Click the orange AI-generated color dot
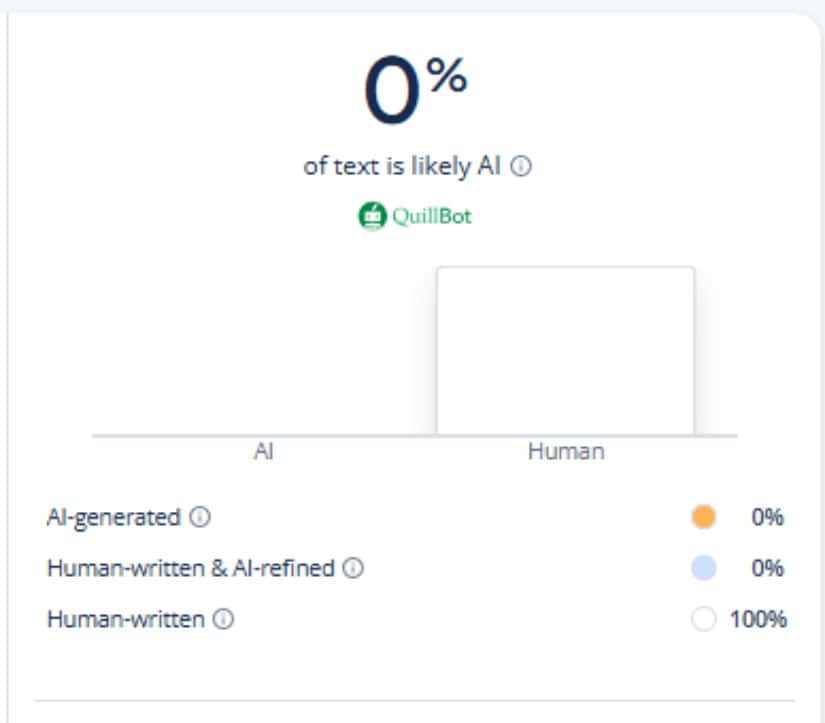Screen dimensions: 825x723 [704, 517]
